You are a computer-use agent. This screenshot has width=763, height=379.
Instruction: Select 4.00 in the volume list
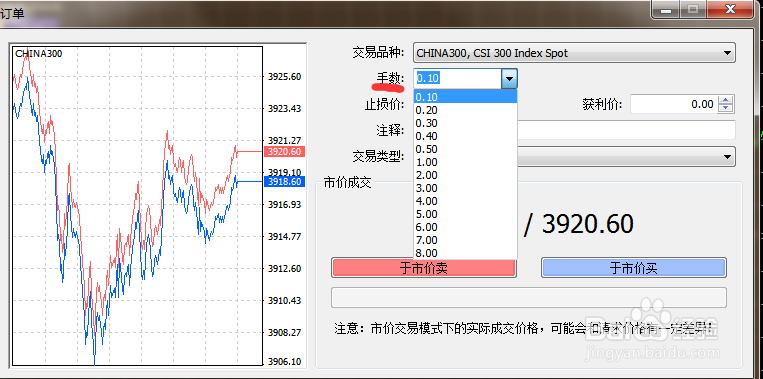(x=465, y=201)
